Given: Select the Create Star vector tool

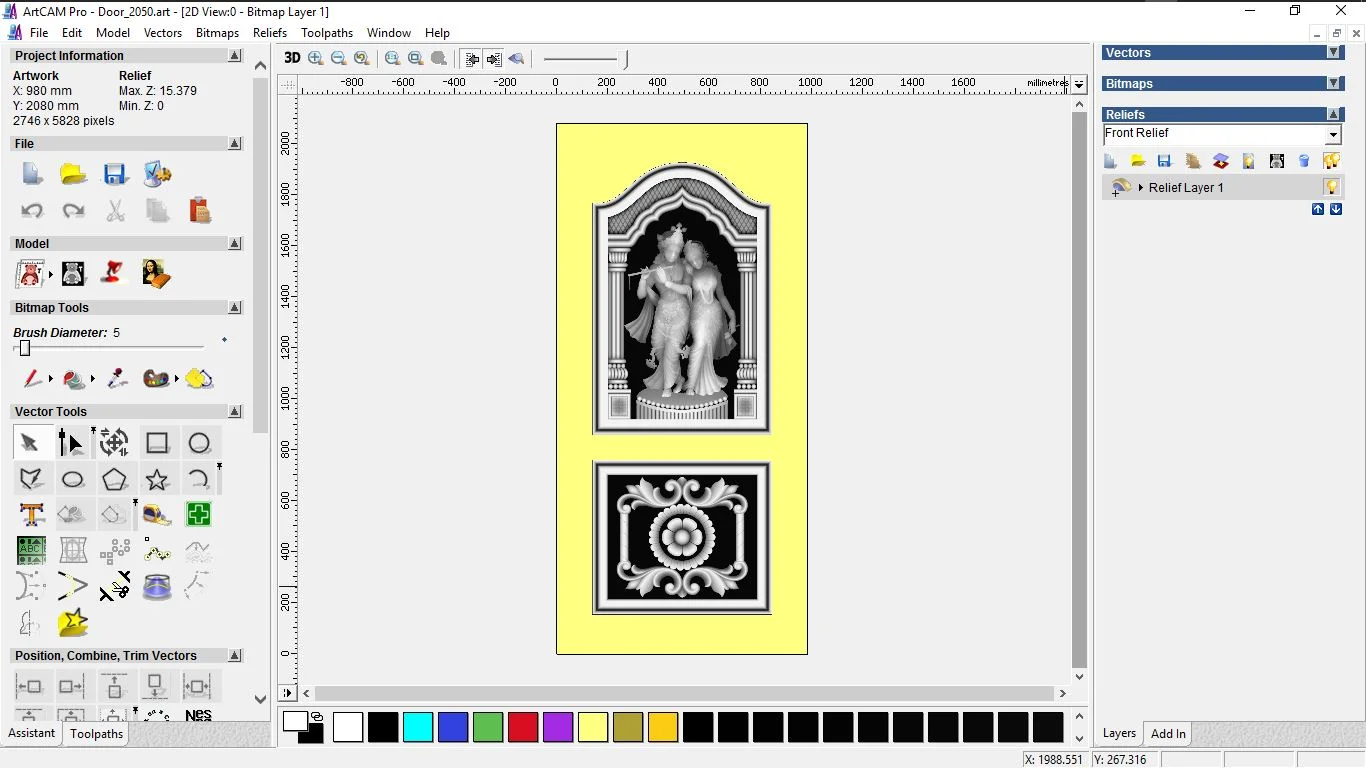Looking at the screenshot, I should coord(157,479).
